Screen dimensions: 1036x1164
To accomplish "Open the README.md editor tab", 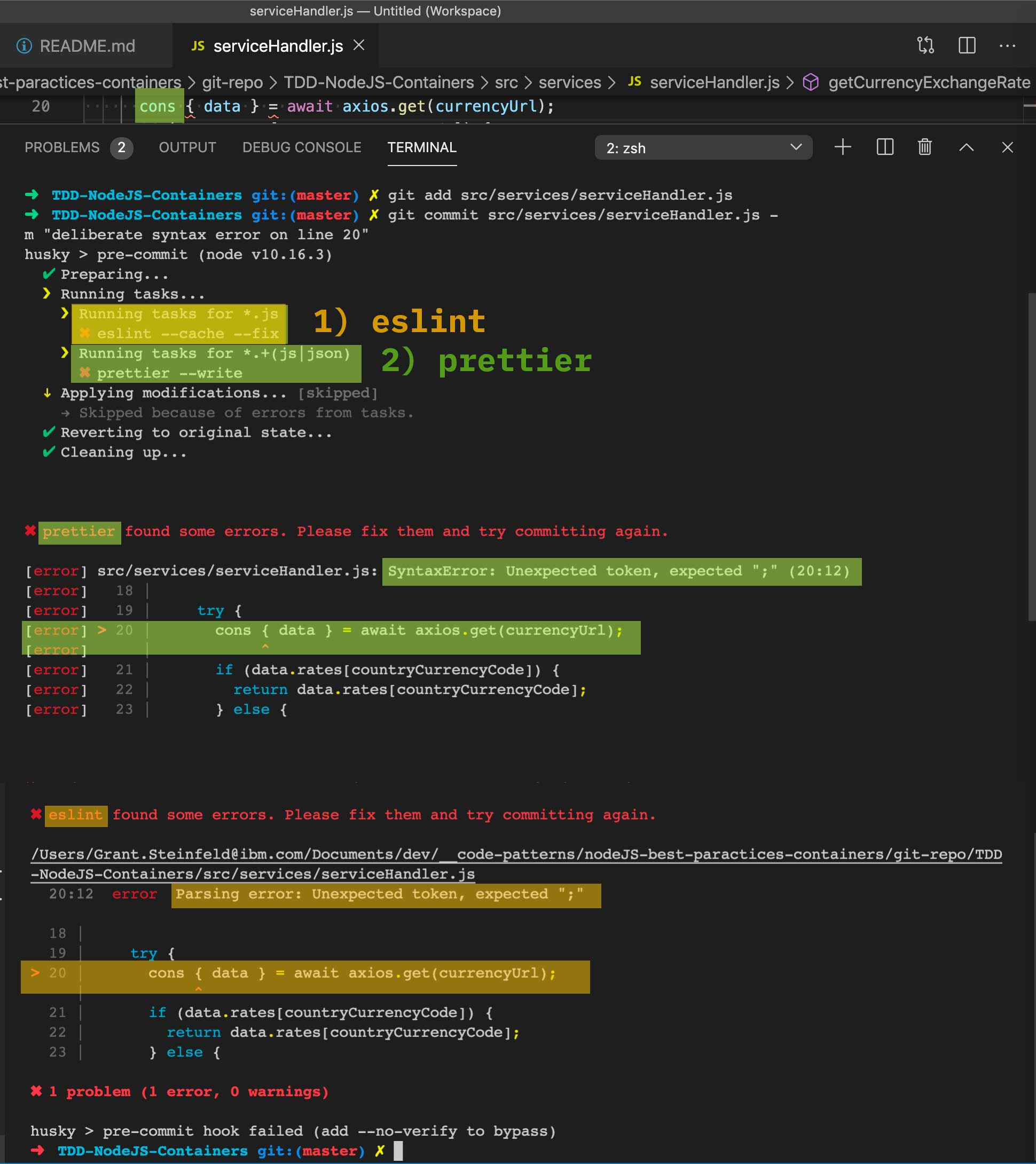I will (87, 45).
